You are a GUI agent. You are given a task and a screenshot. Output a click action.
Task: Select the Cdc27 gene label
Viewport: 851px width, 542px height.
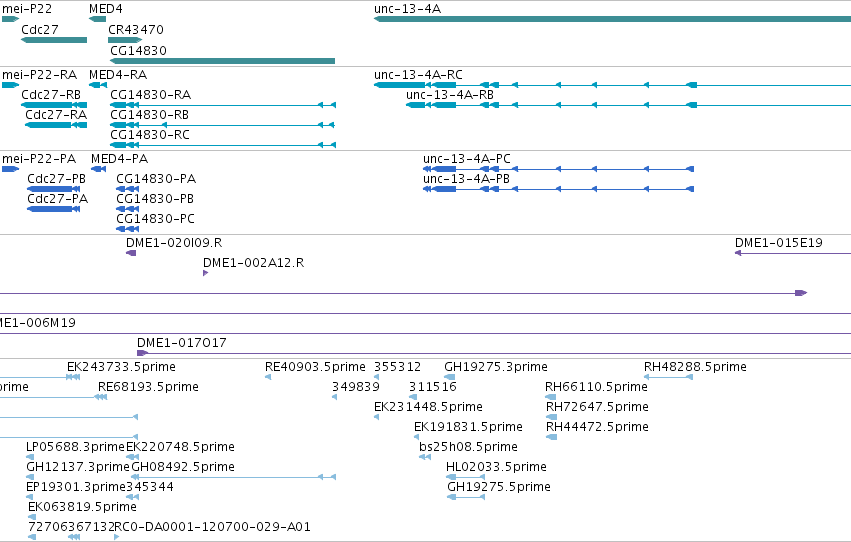coord(40,29)
